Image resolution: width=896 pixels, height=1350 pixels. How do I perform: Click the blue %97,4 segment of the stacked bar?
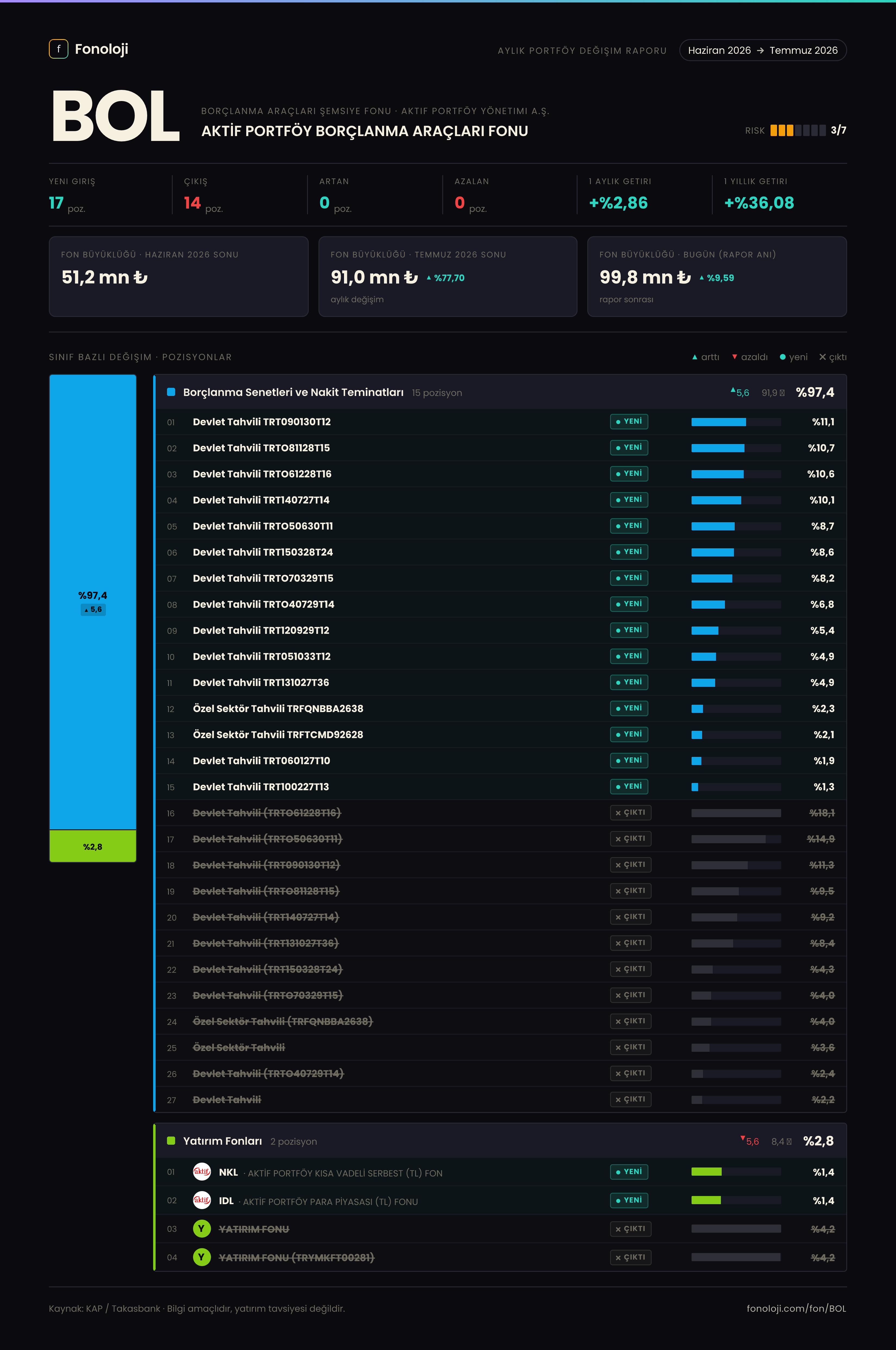[93, 602]
